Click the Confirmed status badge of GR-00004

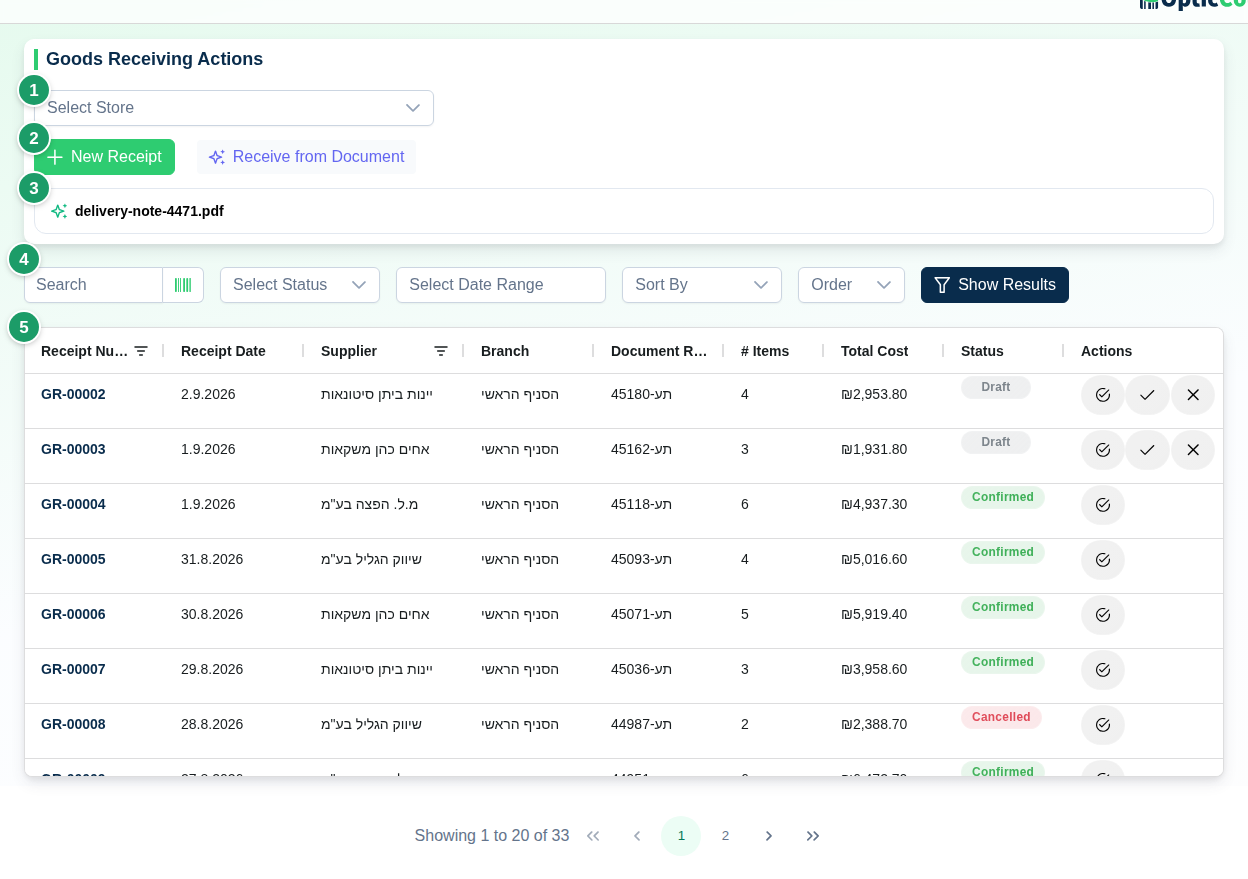tap(1003, 497)
